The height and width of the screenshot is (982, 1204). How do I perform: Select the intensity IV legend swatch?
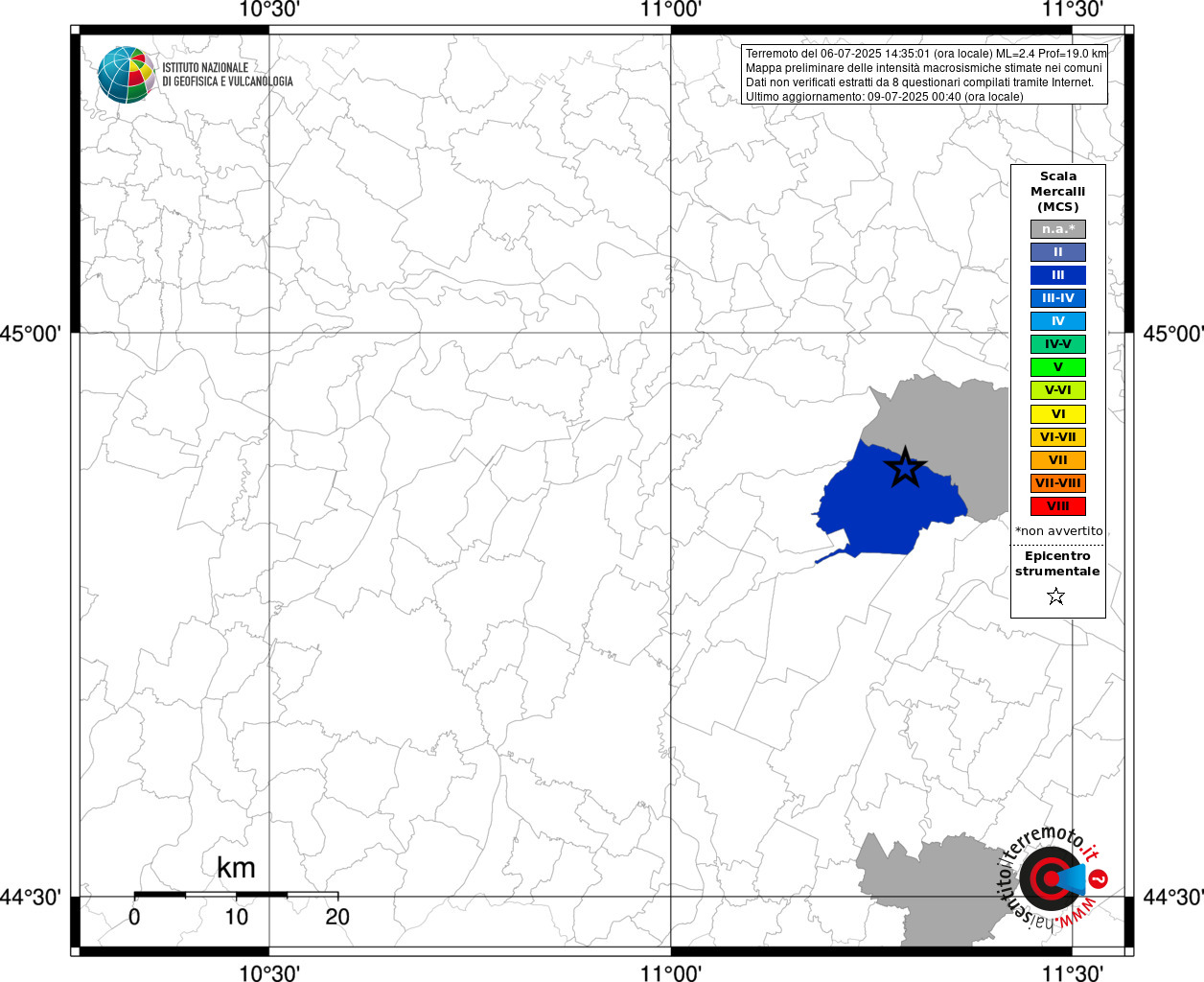(1058, 321)
